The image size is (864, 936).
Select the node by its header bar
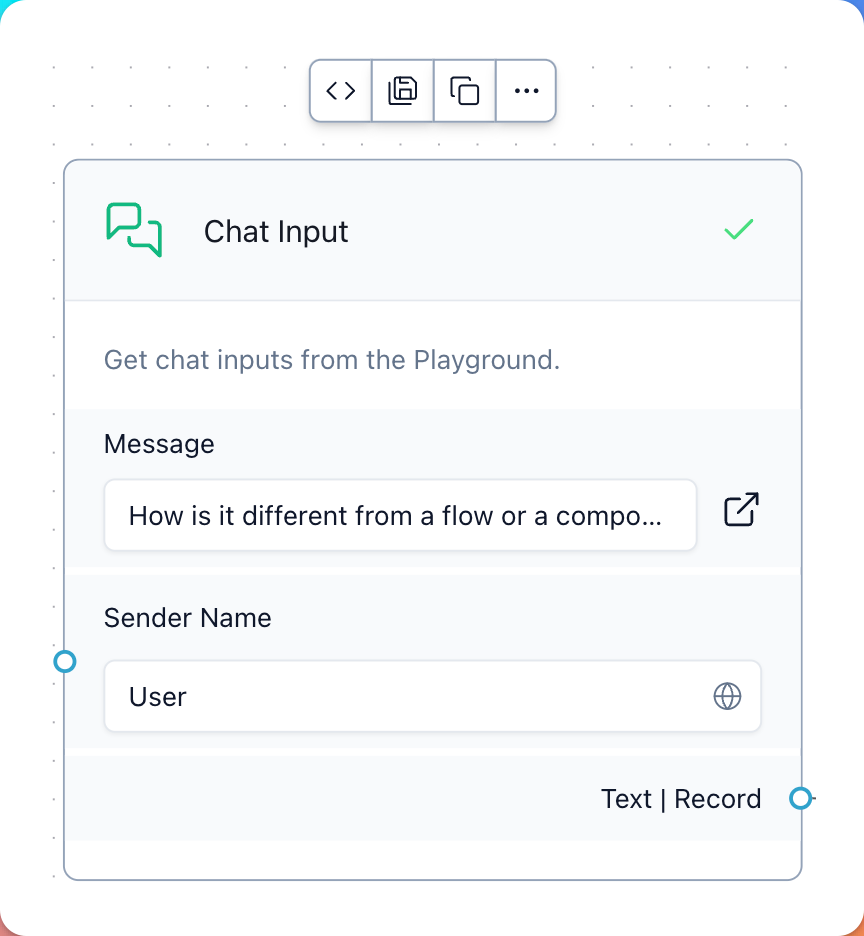click(432, 230)
